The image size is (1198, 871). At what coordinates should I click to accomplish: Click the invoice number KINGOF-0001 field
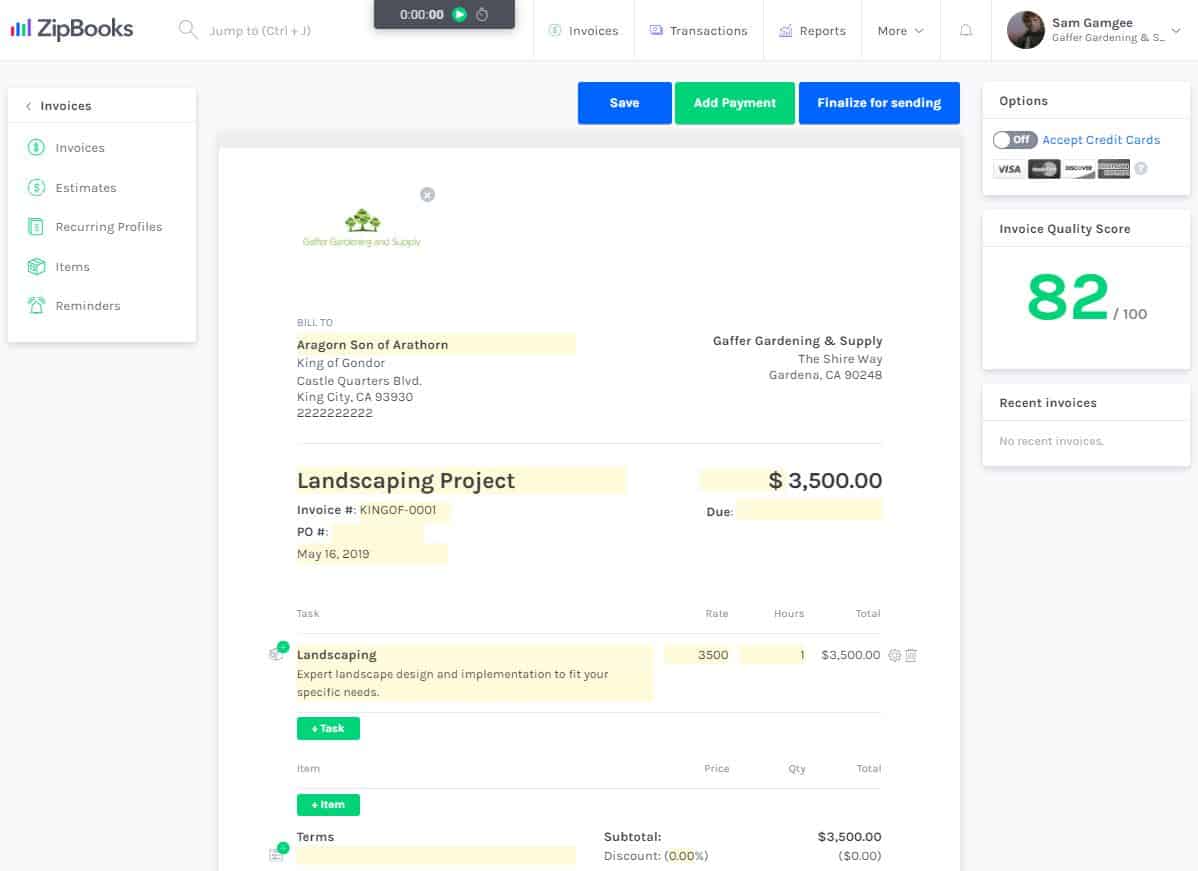tap(405, 510)
